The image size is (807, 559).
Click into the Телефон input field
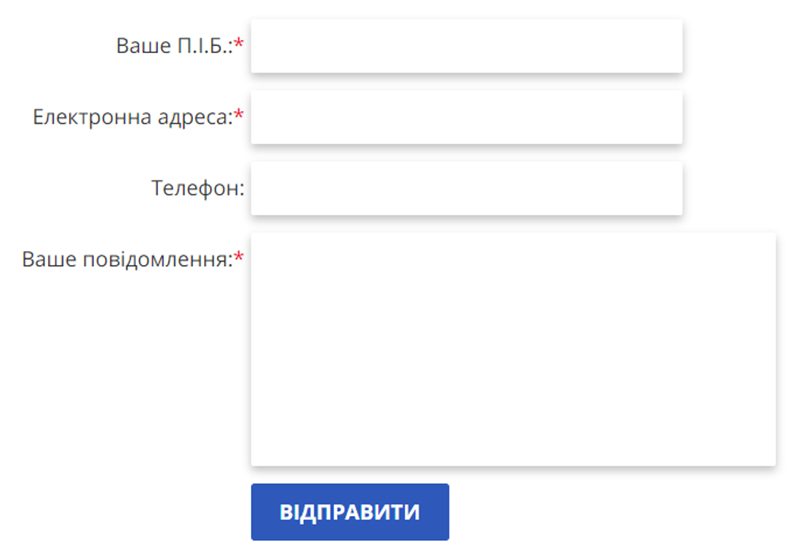point(466,189)
